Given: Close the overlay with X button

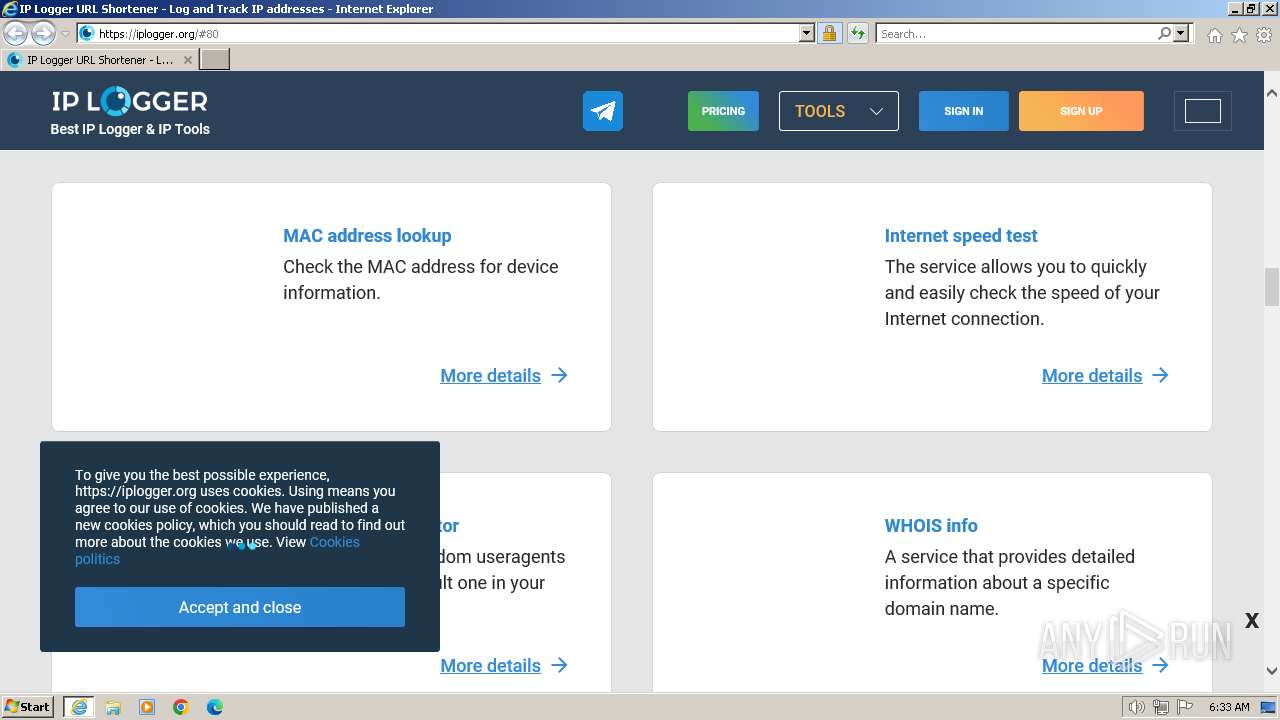Looking at the screenshot, I should click(x=1251, y=621).
